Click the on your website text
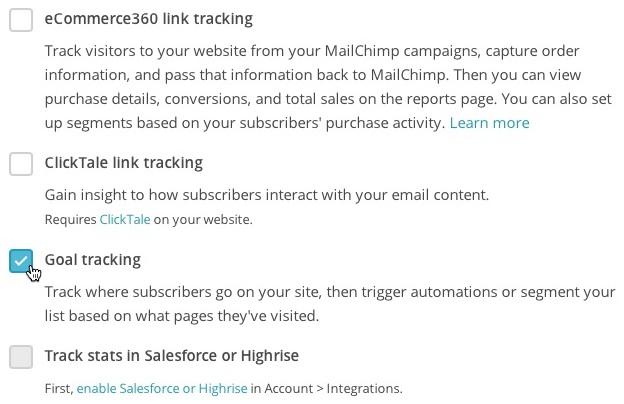The width and height of the screenshot is (624, 404). tap(203, 220)
